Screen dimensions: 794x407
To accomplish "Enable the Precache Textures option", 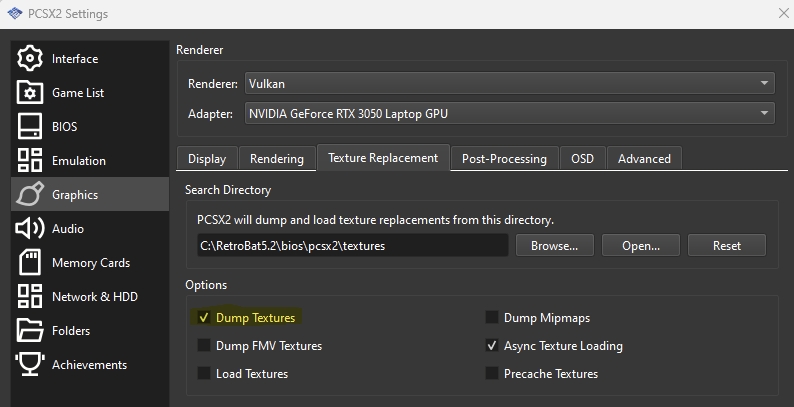I will [492, 374].
